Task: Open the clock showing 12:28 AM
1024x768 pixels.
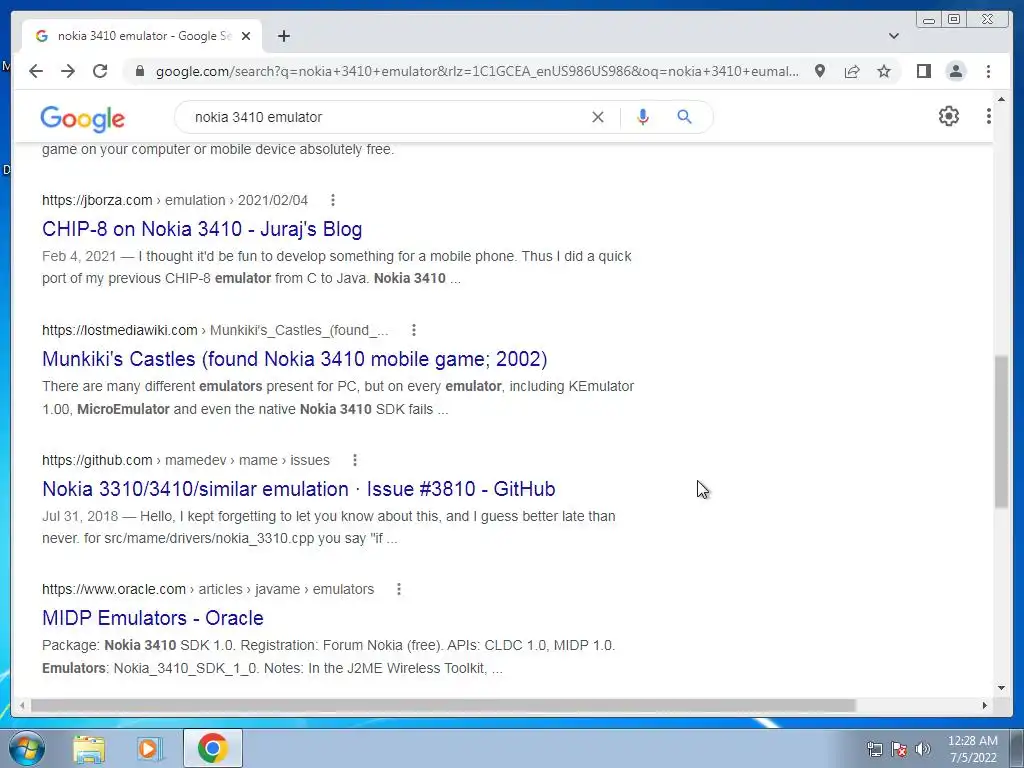Action: tap(972, 749)
